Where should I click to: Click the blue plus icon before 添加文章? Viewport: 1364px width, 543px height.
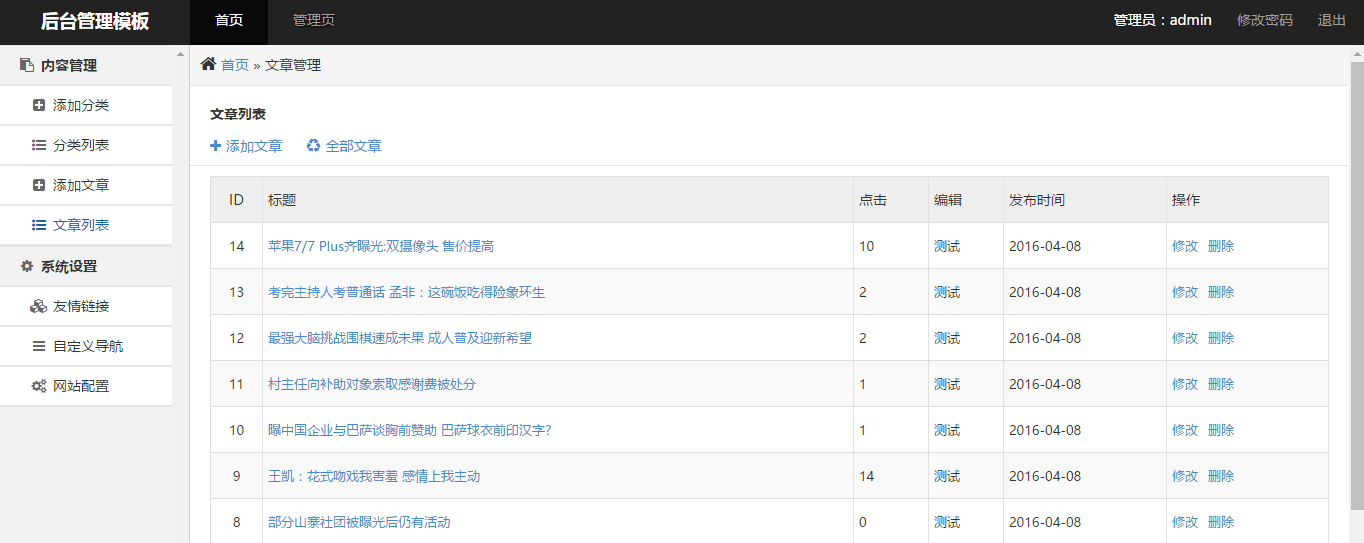215,146
